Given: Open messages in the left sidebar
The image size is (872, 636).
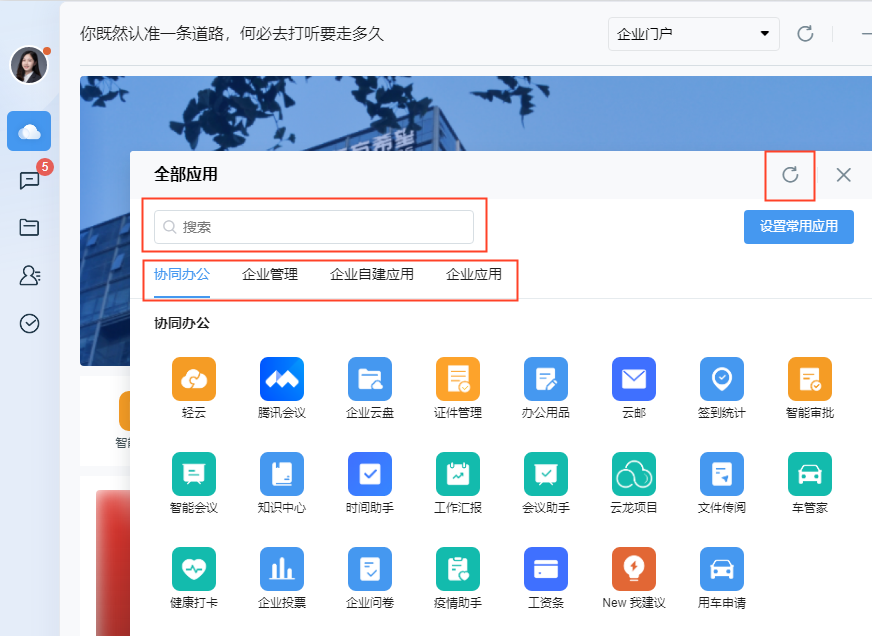Looking at the screenshot, I should click(30, 180).
